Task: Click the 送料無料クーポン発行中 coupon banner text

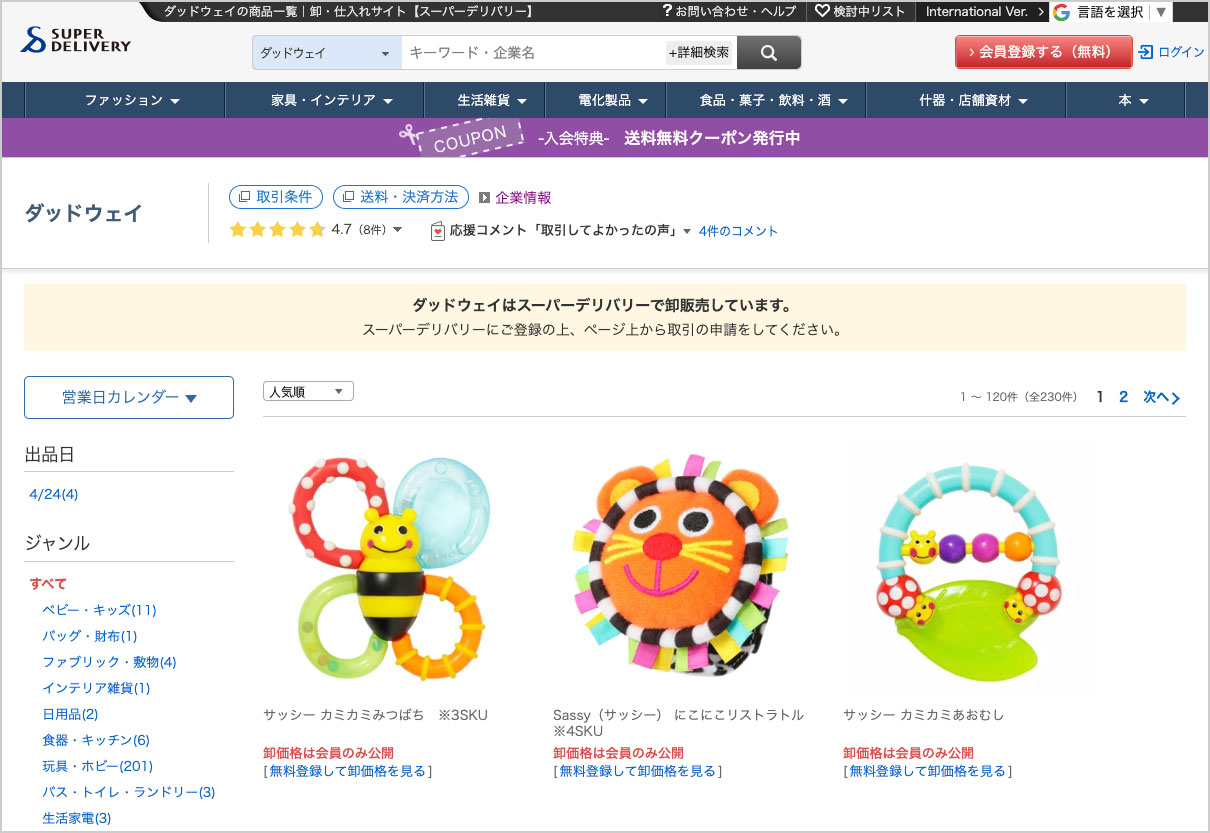Action: click(712, 138)
